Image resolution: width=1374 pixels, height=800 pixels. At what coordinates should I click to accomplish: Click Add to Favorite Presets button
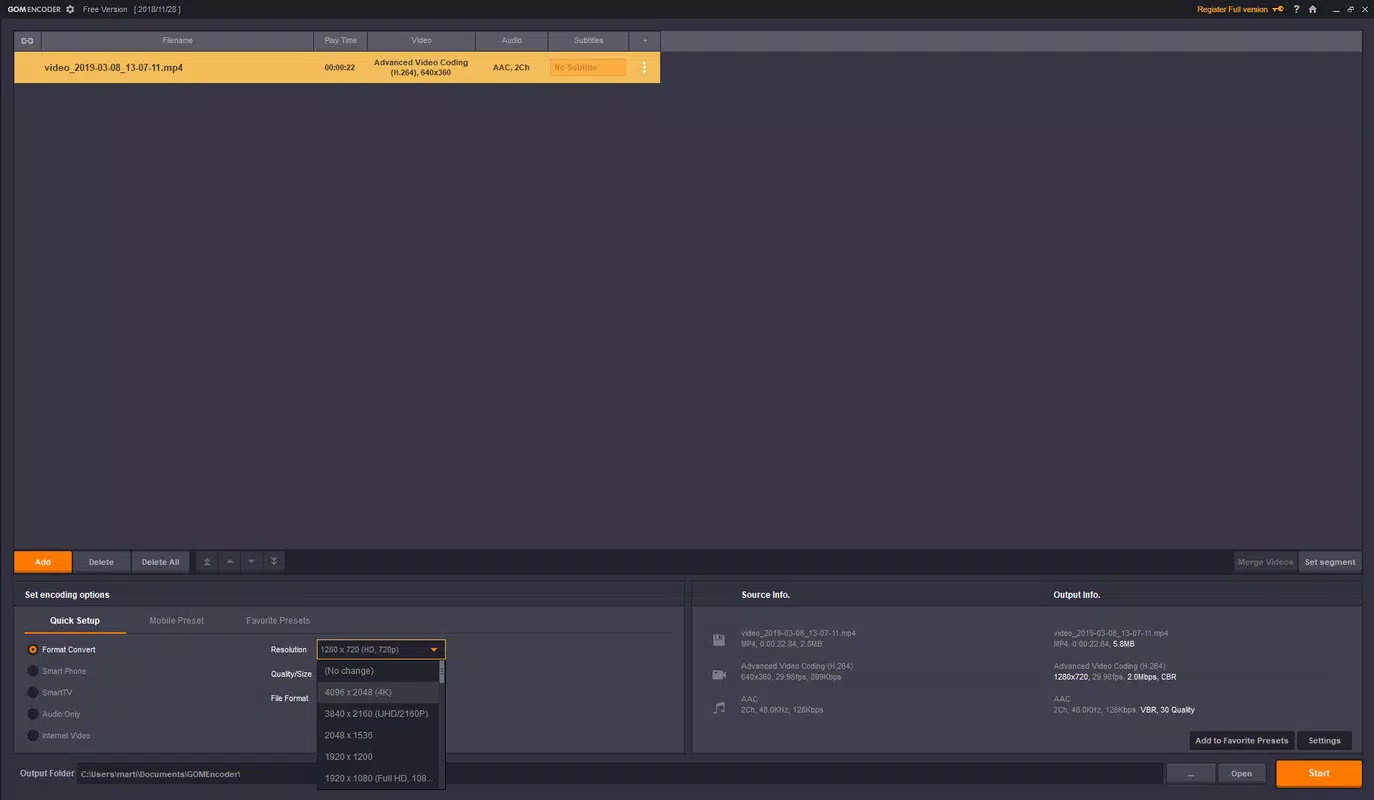(x=1242, y=741)
